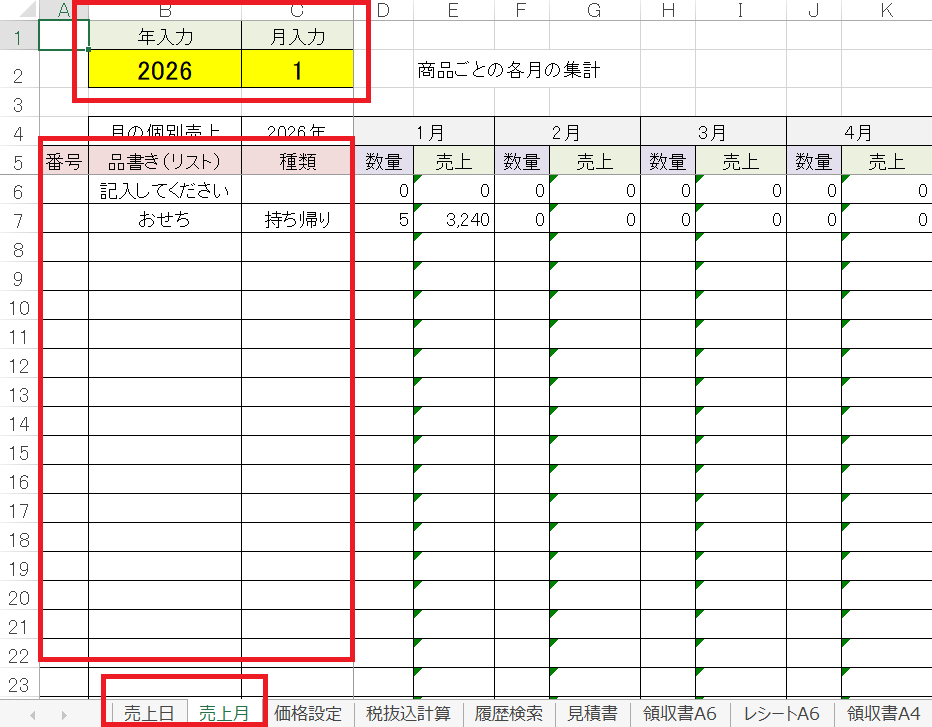This screenshot has width=932, height=727.
Task: Open the 履歴検索 sheet tab
Action: coord(509,714)
